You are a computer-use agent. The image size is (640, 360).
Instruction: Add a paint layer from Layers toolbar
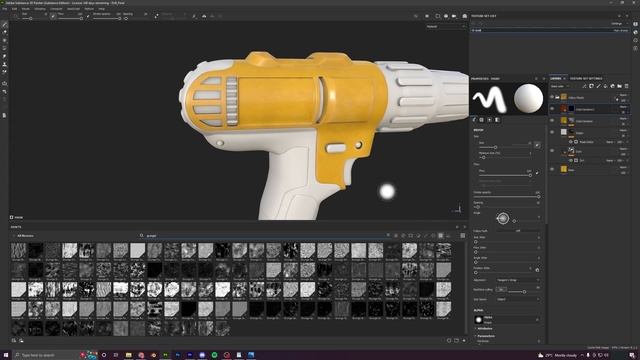coord(598,86)
